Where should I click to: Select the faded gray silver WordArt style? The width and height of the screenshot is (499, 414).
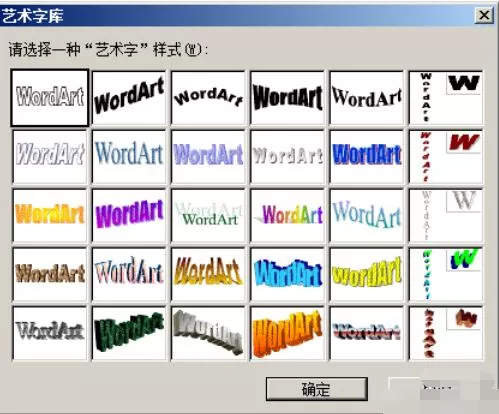pos(287,156)
